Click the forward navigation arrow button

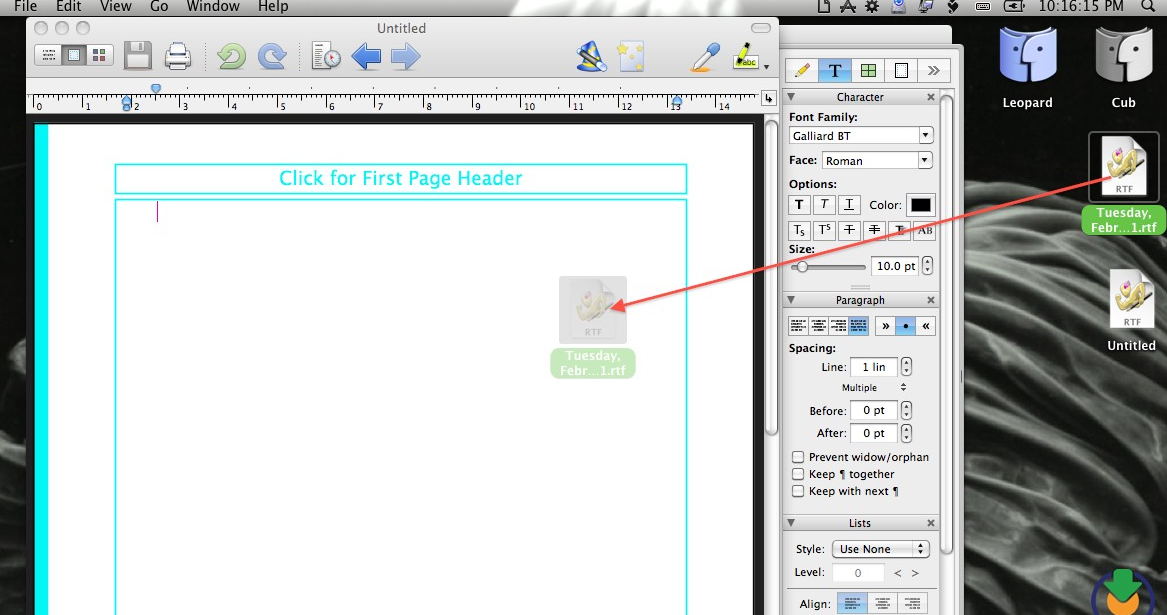[x=404, y=55]
